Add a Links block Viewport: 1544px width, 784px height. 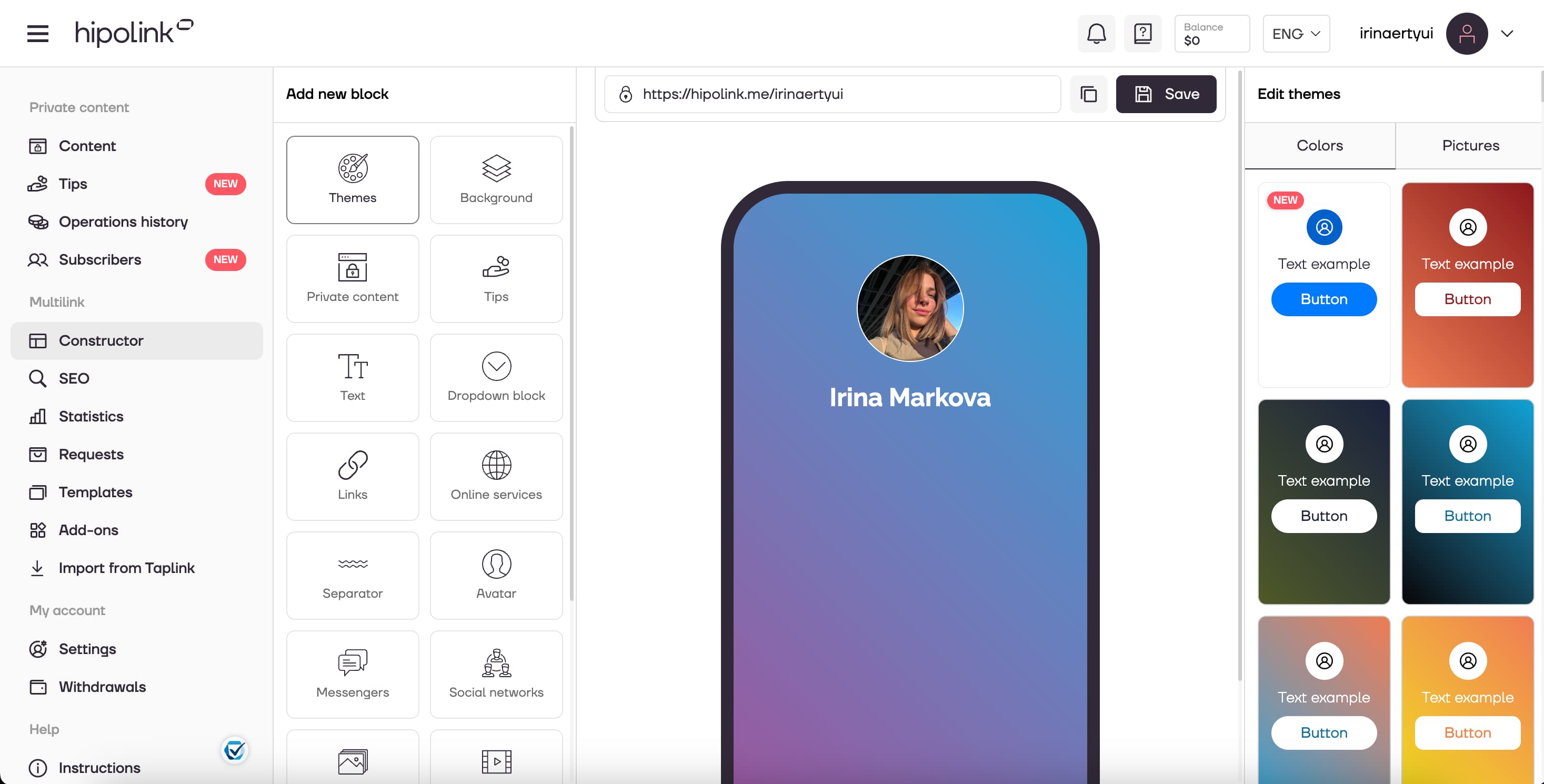click(353, 476)
